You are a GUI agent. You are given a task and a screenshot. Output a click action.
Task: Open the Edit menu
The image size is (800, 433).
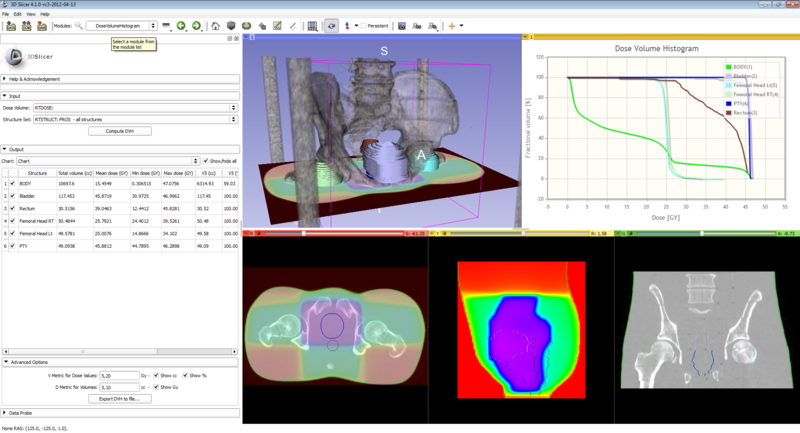pyautogui.click(x=18, y=14)
